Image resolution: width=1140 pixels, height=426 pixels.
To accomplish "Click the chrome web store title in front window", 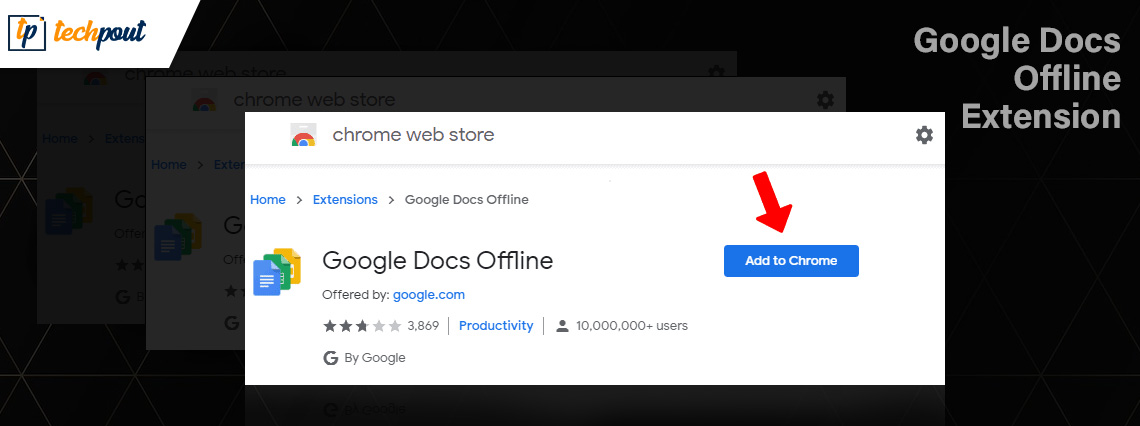I will (x=413, y=134).
